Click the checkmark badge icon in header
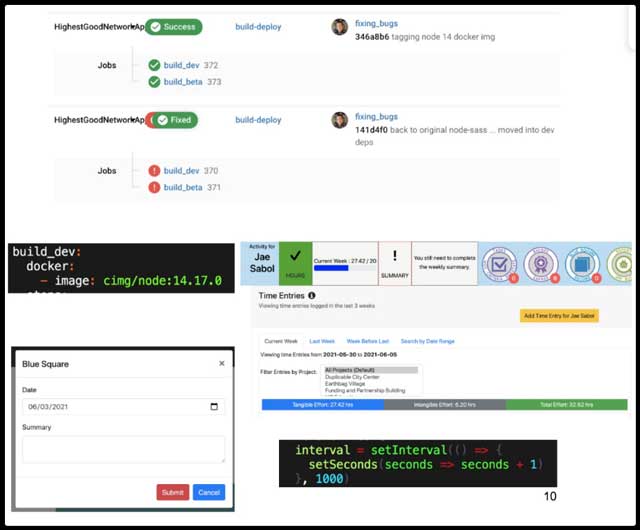Image resolution: width=640 pixels, height=530 pixels. tap(498, 263)
